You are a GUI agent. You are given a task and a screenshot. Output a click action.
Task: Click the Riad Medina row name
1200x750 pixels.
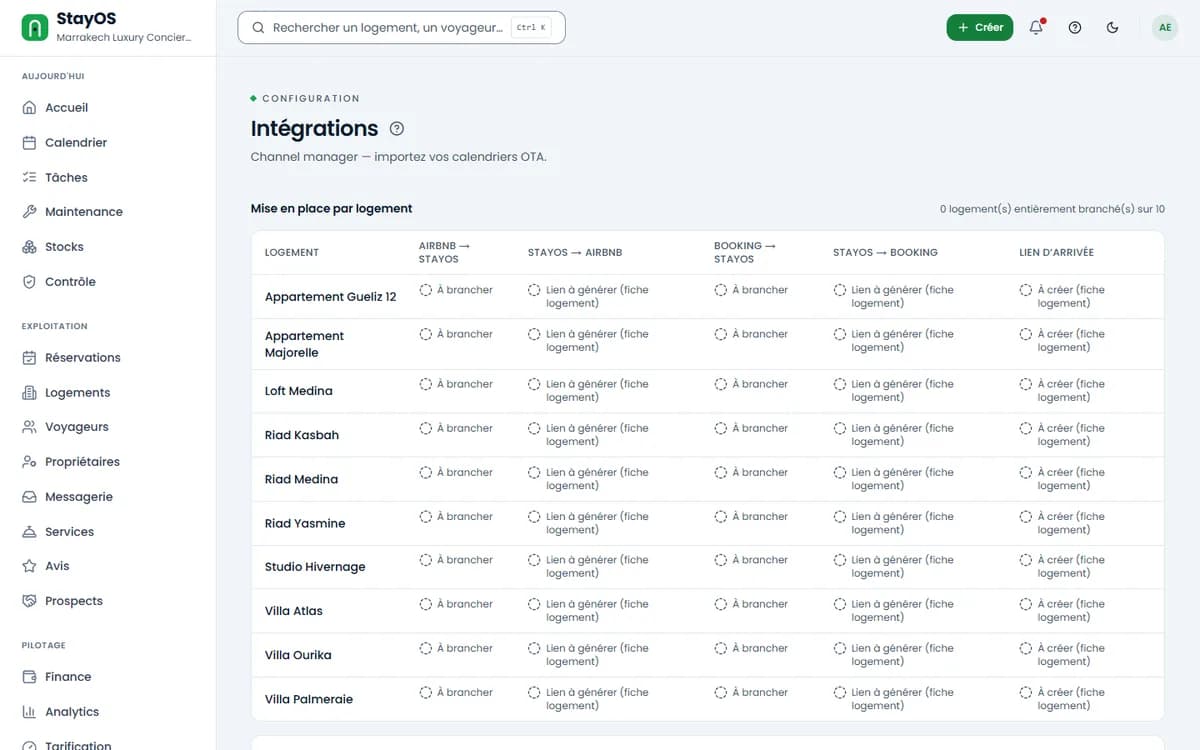coord(301,479)
